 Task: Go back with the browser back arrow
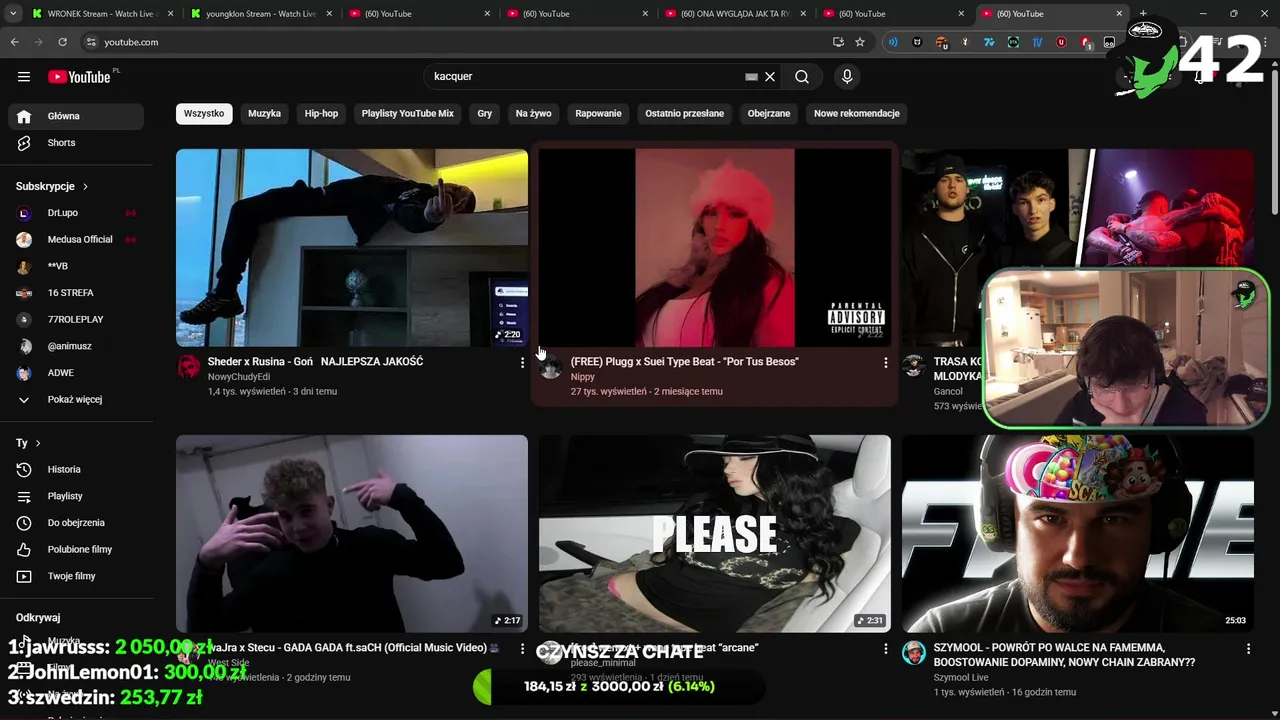tap(14, 42)
